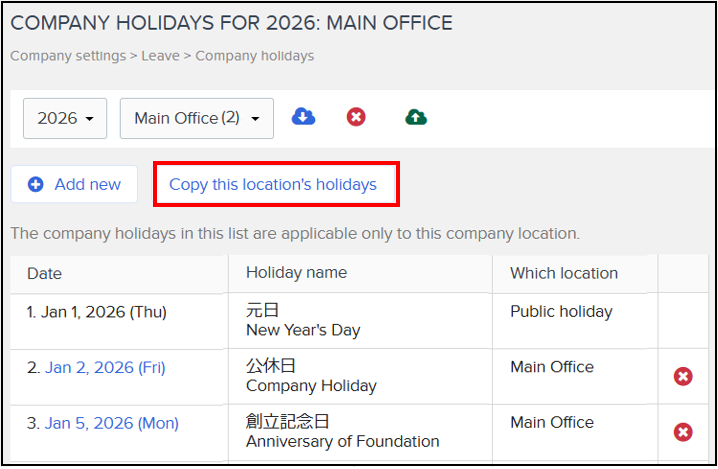Image resolution: width=718 pixels, height=469 pixels.
Task: Select the New Year's Day holiday row
Action: (x=359, y=321)
